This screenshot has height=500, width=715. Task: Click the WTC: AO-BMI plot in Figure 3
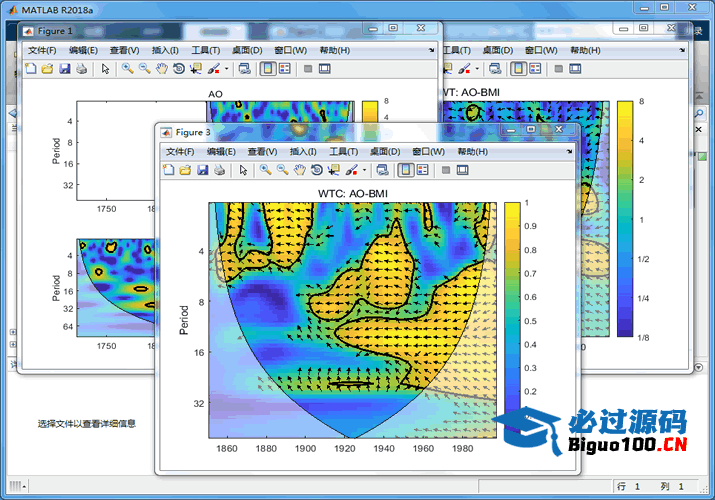point(352,320)
